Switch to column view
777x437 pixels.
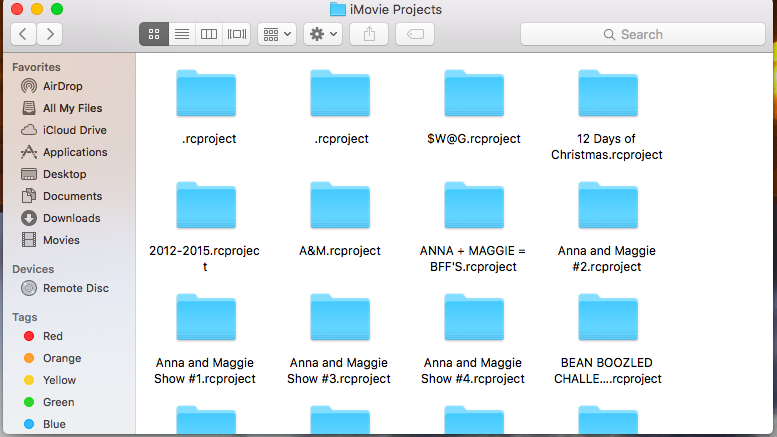coord(209,34)
